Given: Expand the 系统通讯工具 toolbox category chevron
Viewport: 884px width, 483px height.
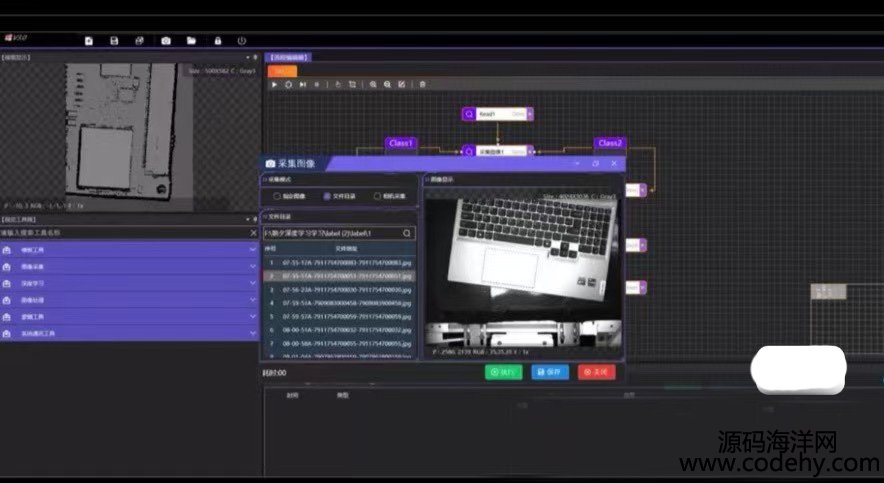Looking at the screenshot, I should pyautogui.click(x=253, y=333).
